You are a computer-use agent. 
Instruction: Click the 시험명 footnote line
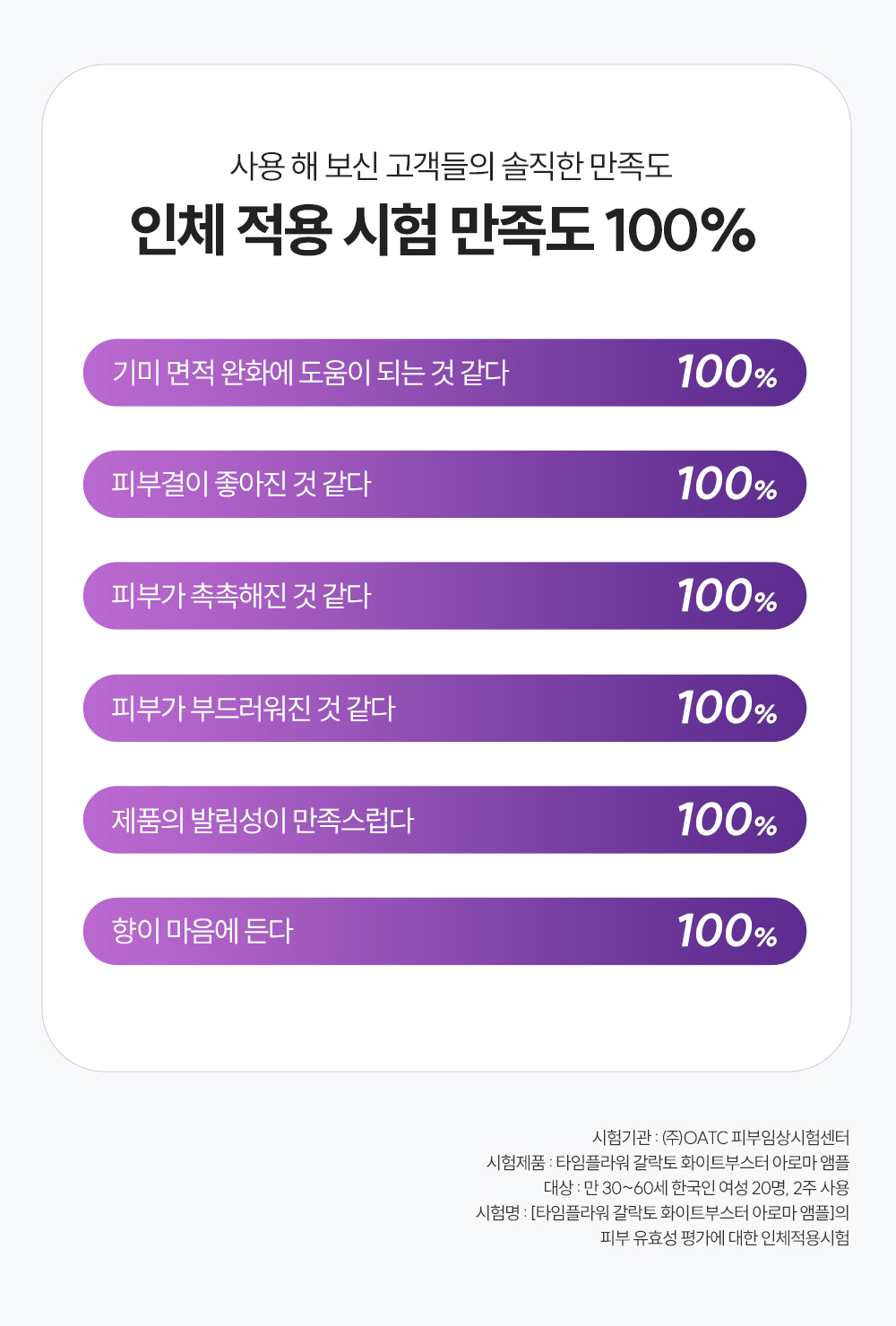point(662,1213)
